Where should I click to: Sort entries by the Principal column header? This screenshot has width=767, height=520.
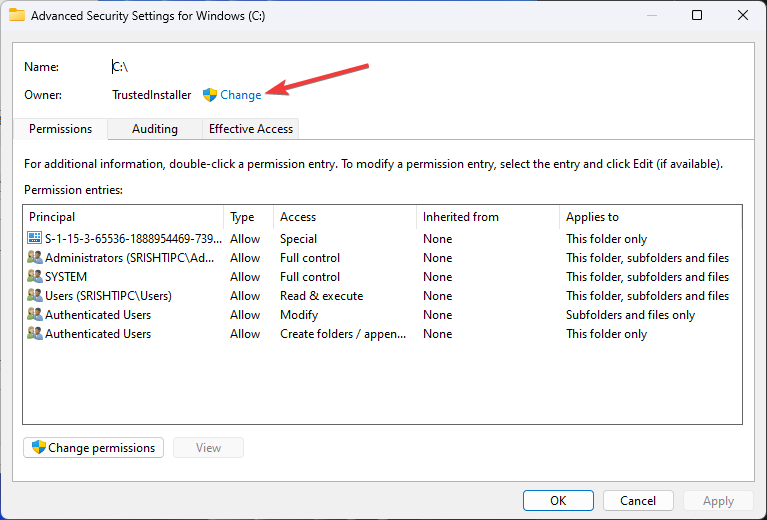pos(123,217)
